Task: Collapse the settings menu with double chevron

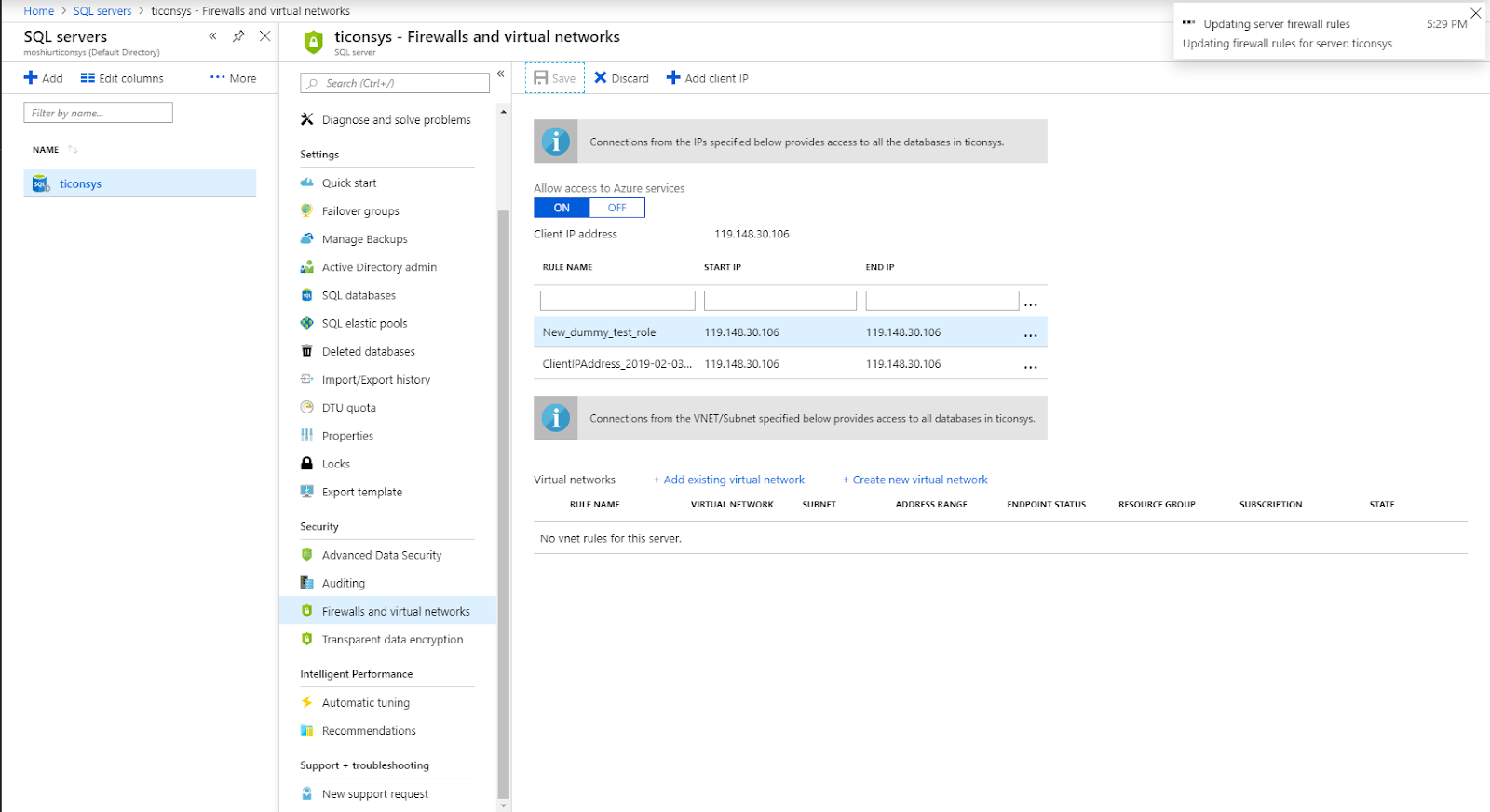Action: coord(500,74)
